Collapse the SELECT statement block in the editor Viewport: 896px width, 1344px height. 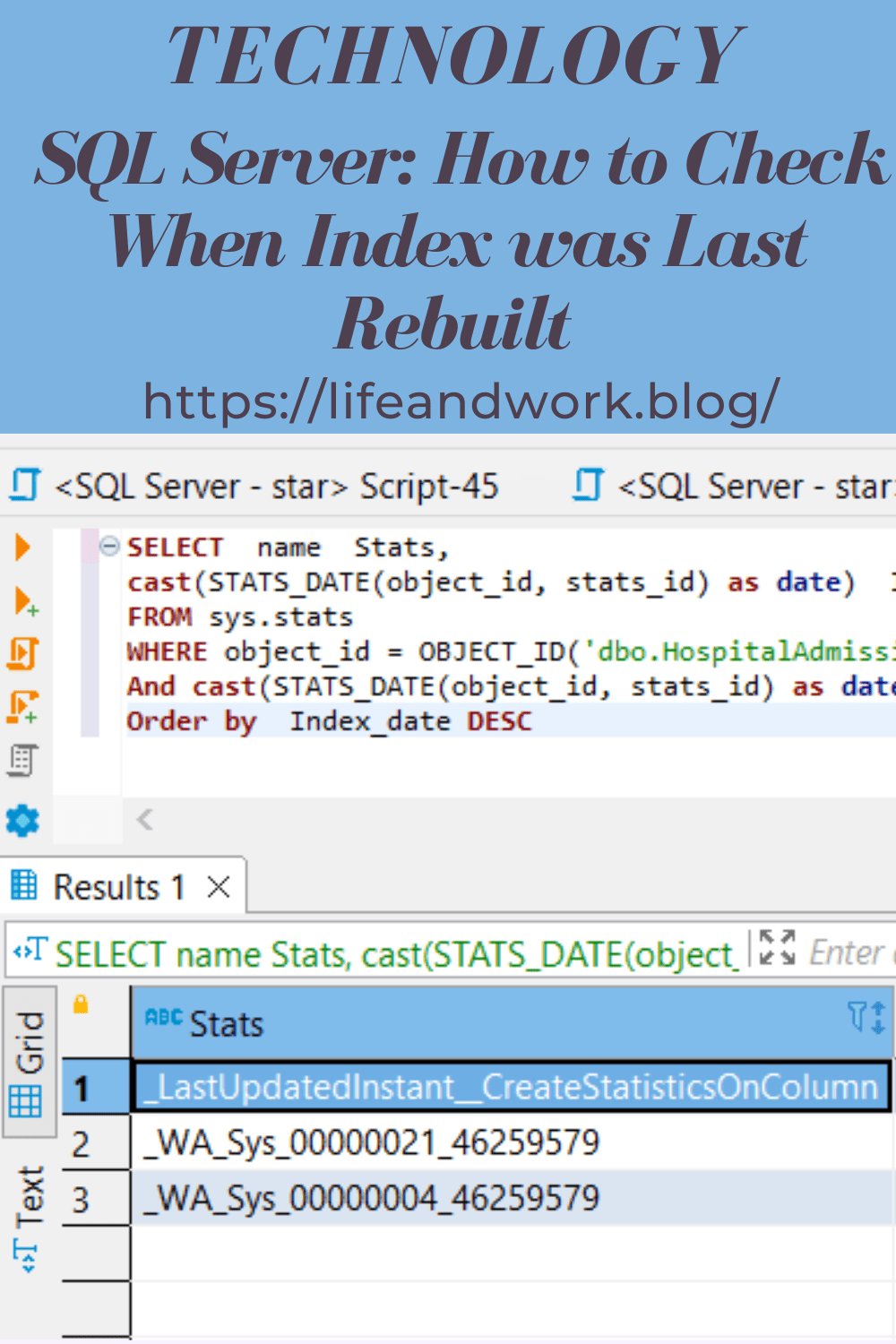click(x=108, y=546)
